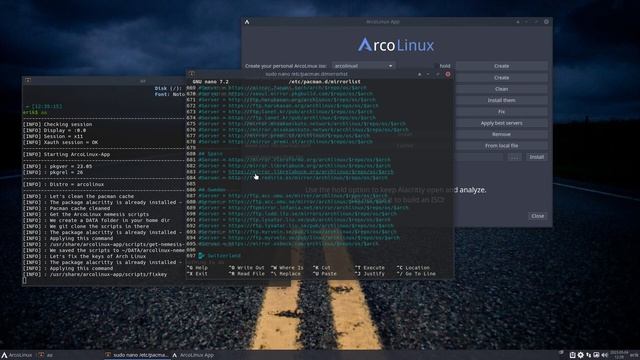Click the ArcoLinux logo banner

click(x=396, y=45)
